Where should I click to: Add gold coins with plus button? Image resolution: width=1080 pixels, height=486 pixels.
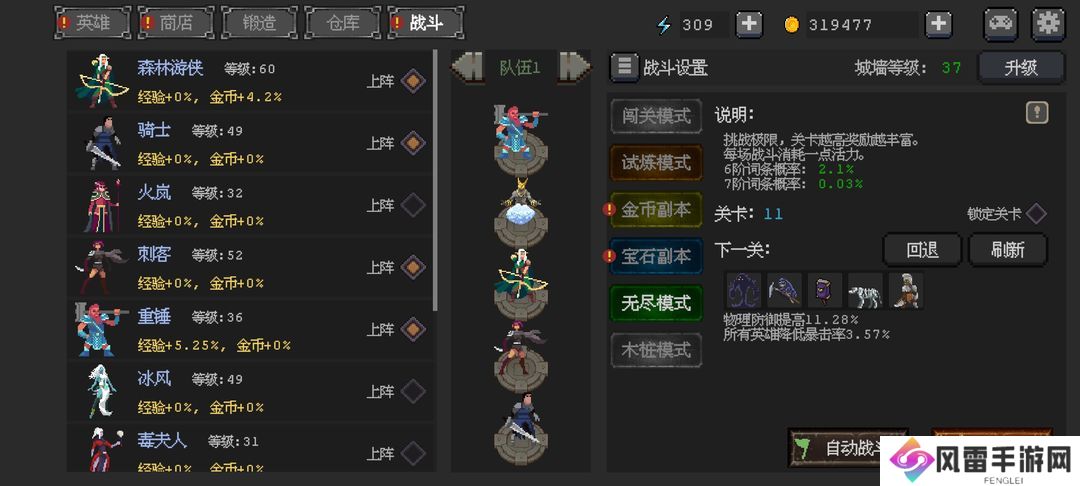tap(938, 25)
